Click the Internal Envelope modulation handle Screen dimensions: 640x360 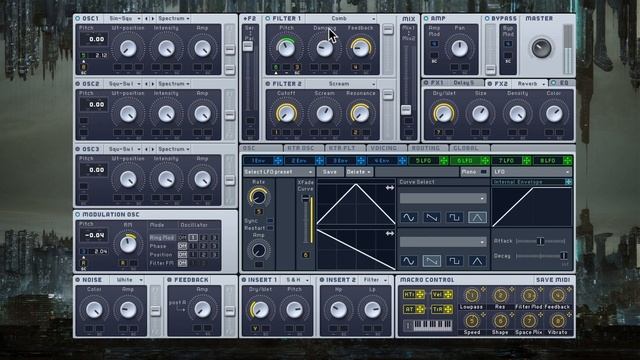click(x=569, y=182)
